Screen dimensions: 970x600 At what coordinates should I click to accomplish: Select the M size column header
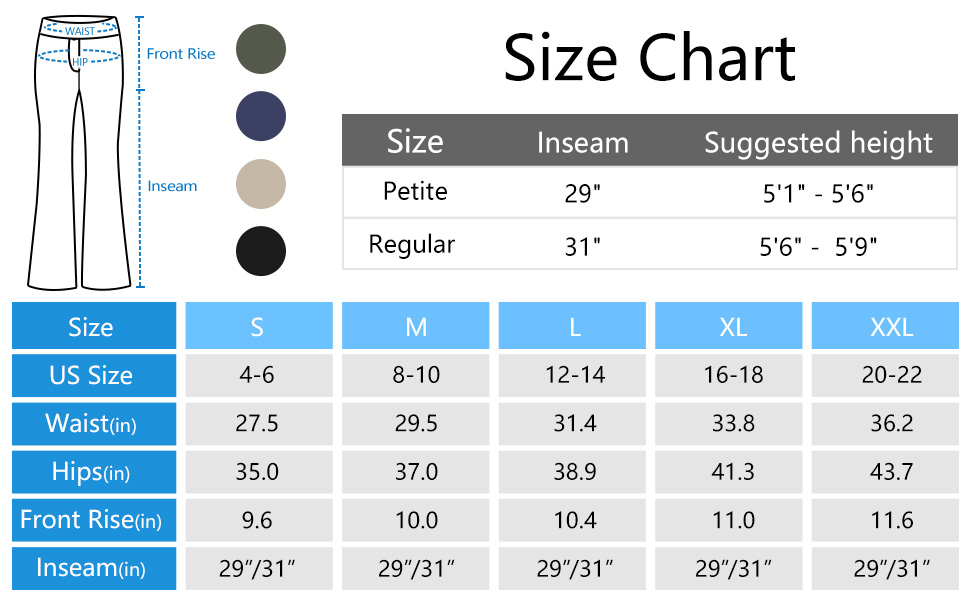point(416,327)
